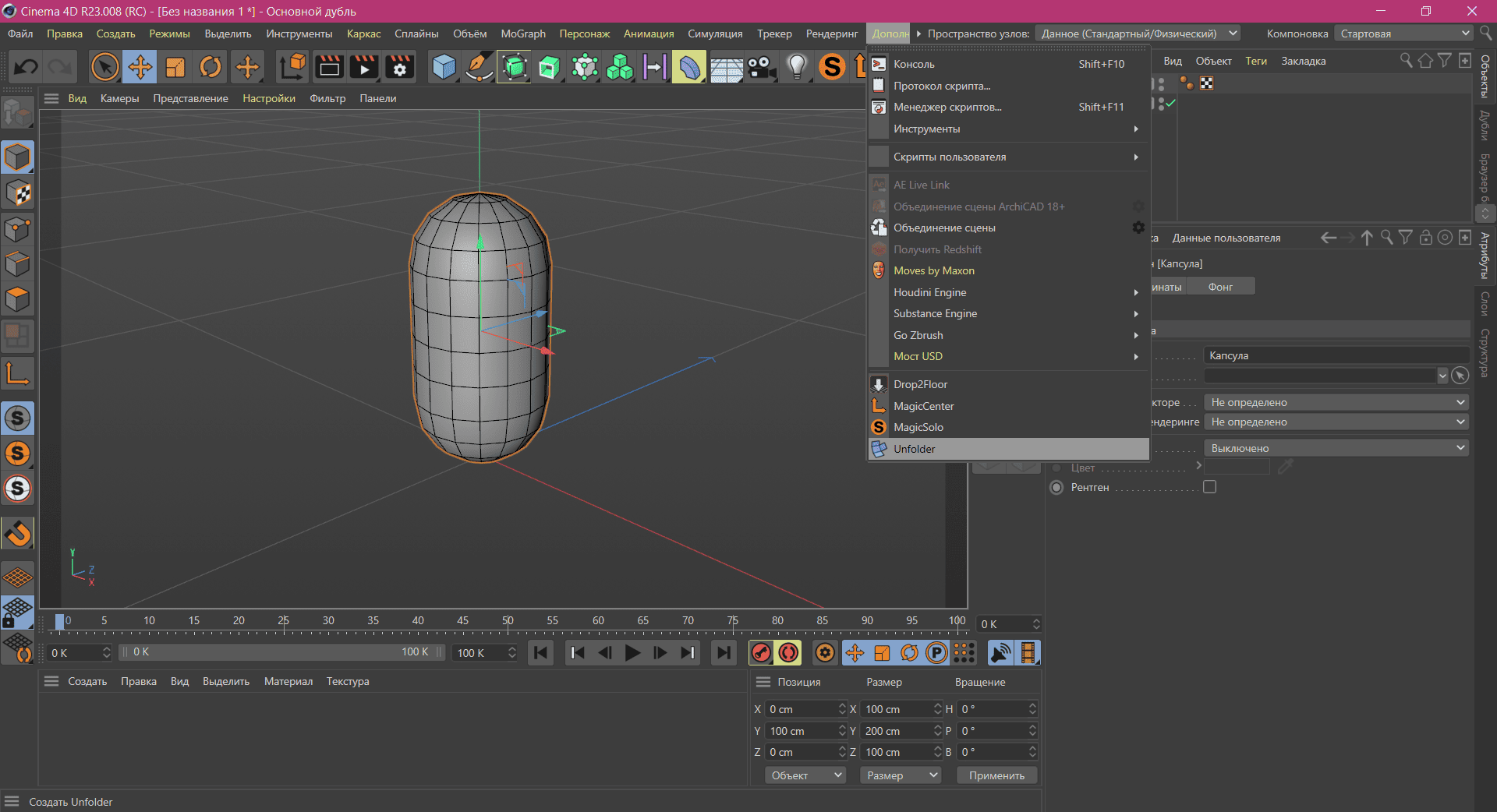Viewport: 1497px width, 812px height.
Task: Click the Рентген radio animation dot
Action: pyautogui.click(x=1056, y=487)
